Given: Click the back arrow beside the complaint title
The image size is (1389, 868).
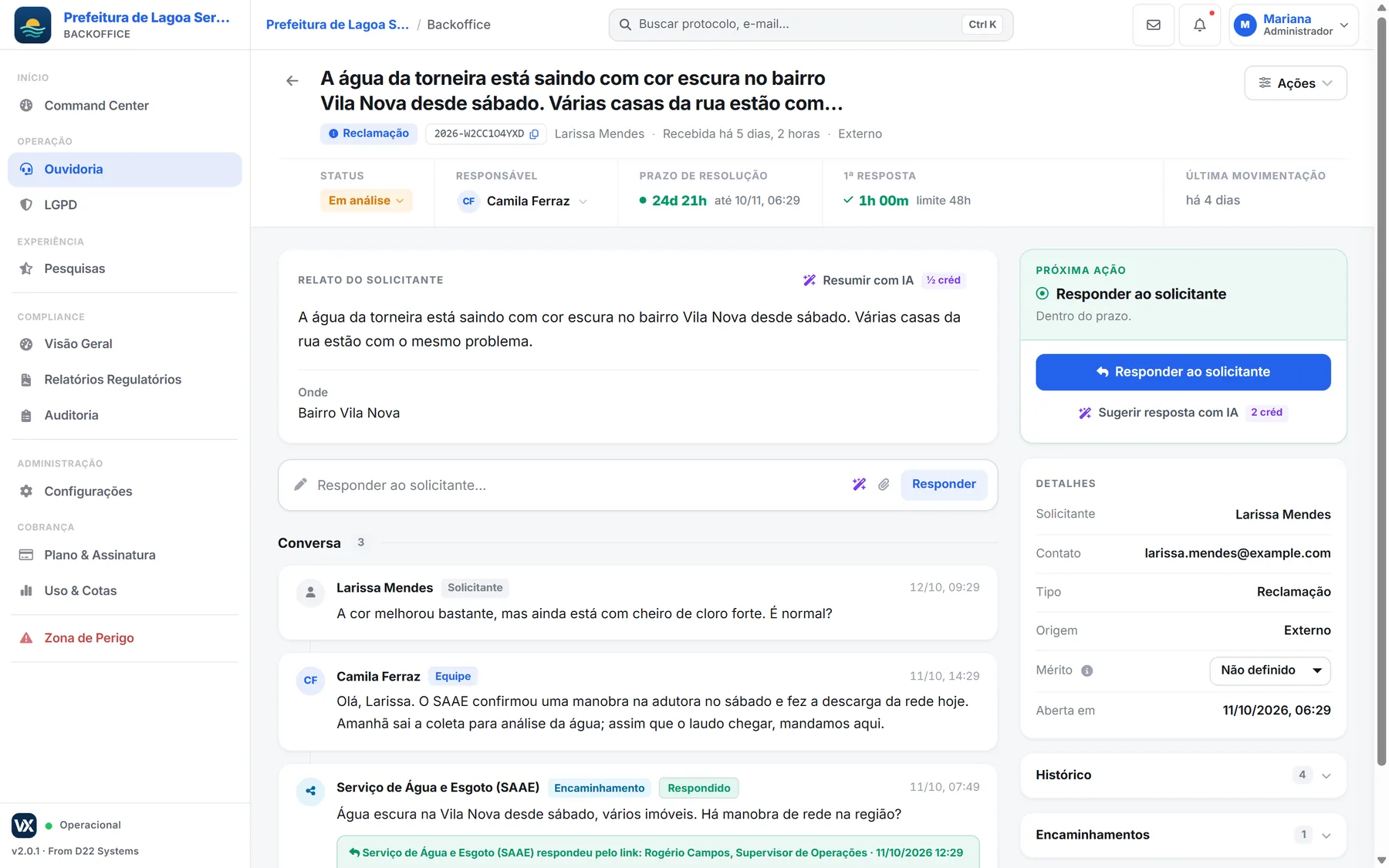Looking at the screenshot, I should (292, 80).
